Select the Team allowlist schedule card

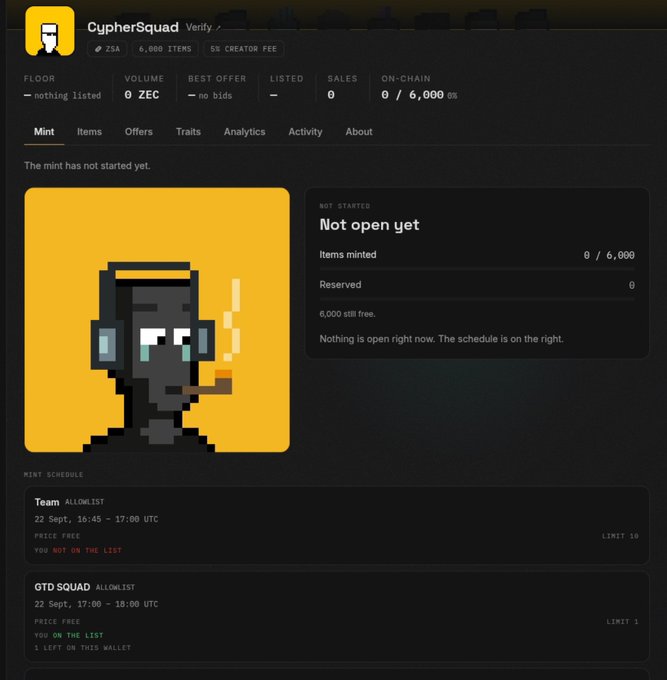tap(337, 525)
